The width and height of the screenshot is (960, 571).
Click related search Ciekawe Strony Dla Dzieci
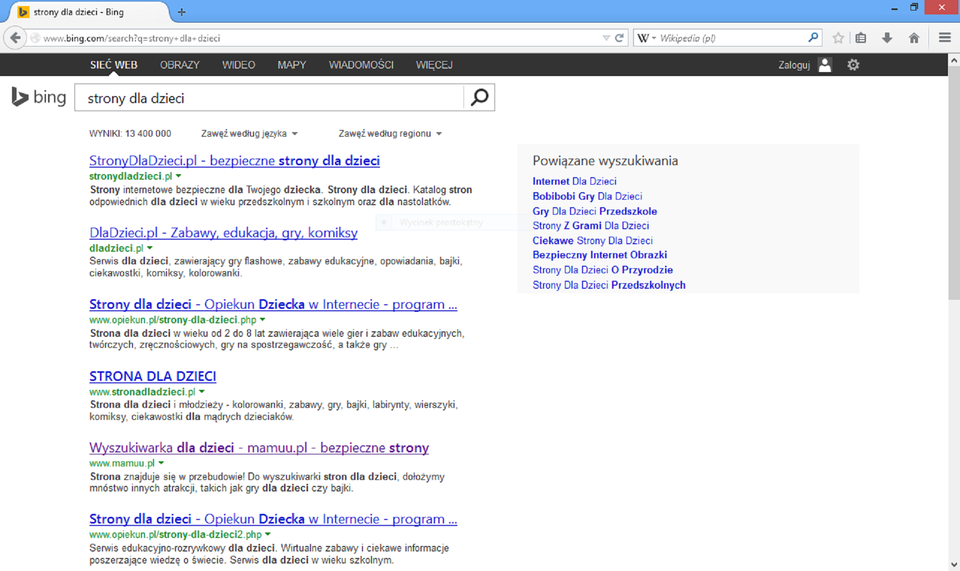tap(592, 241)
